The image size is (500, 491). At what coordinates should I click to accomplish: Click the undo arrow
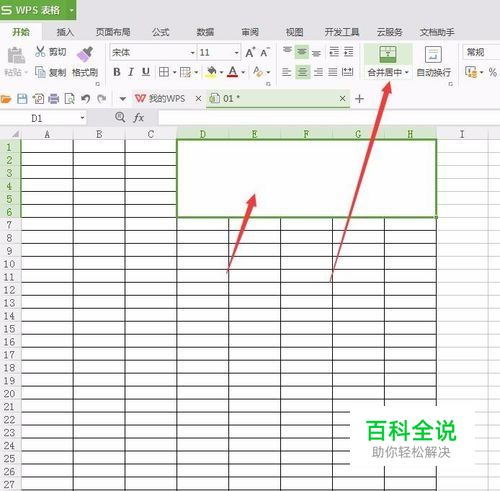(86, 99)
